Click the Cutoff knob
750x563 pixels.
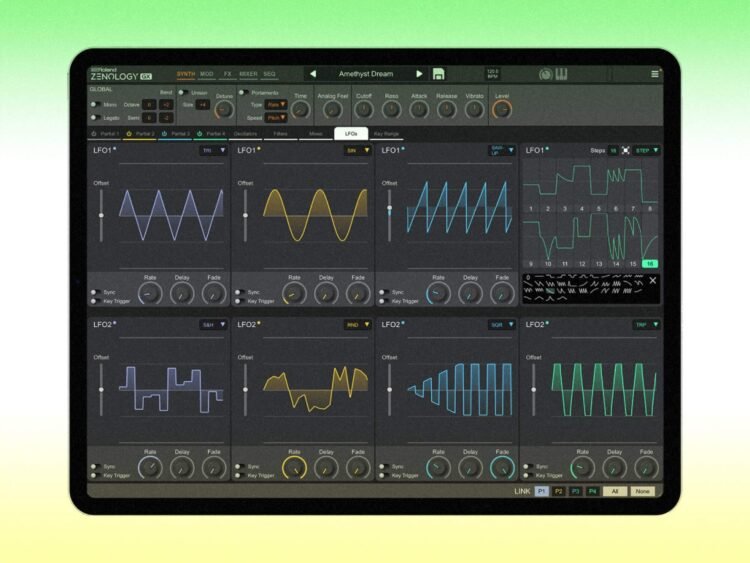pos(364,110)
